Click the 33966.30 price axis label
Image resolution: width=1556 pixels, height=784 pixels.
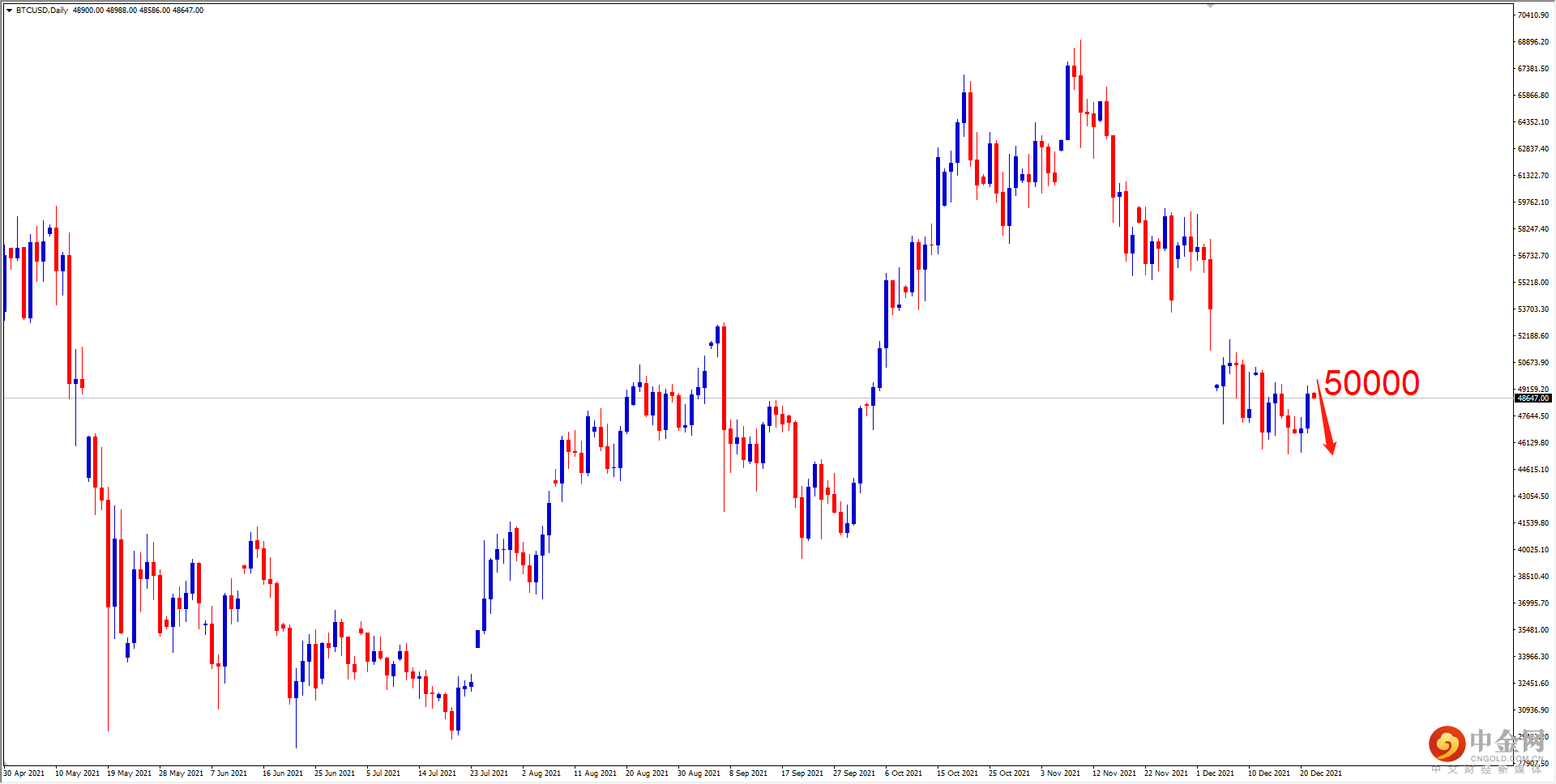tap(1533, 657)
